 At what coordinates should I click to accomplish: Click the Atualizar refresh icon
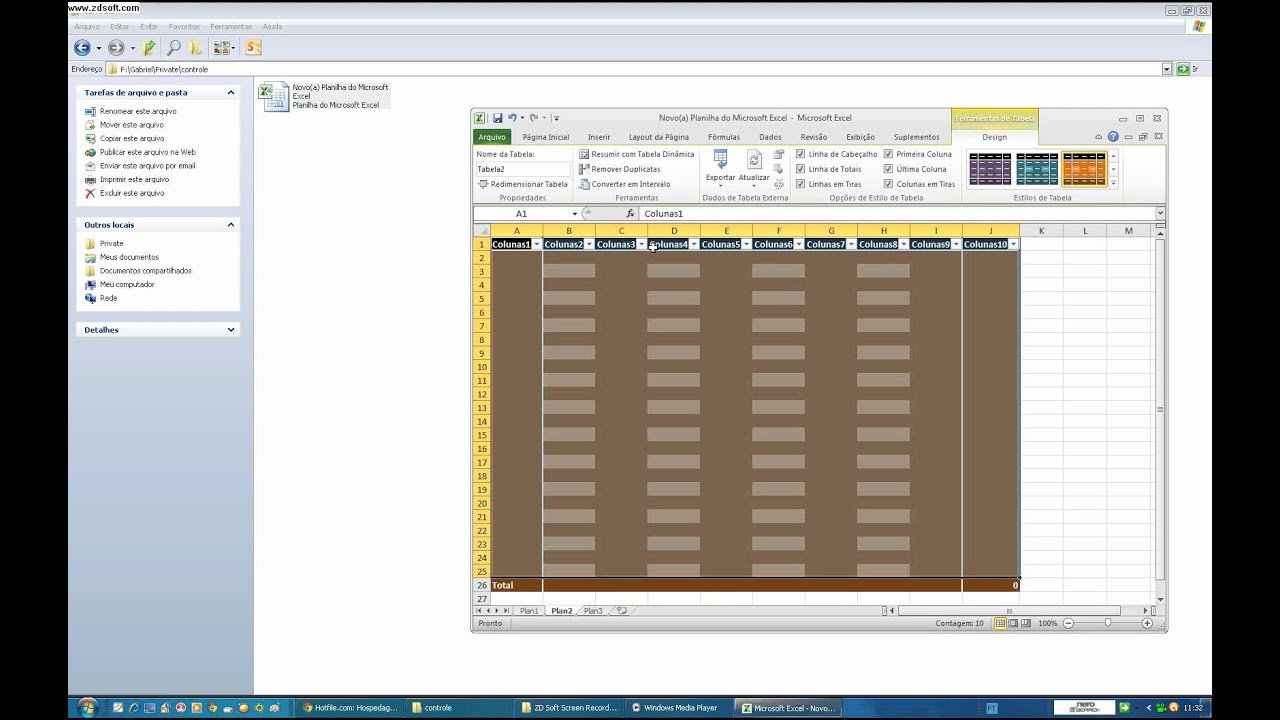click(x=754, y=160)
